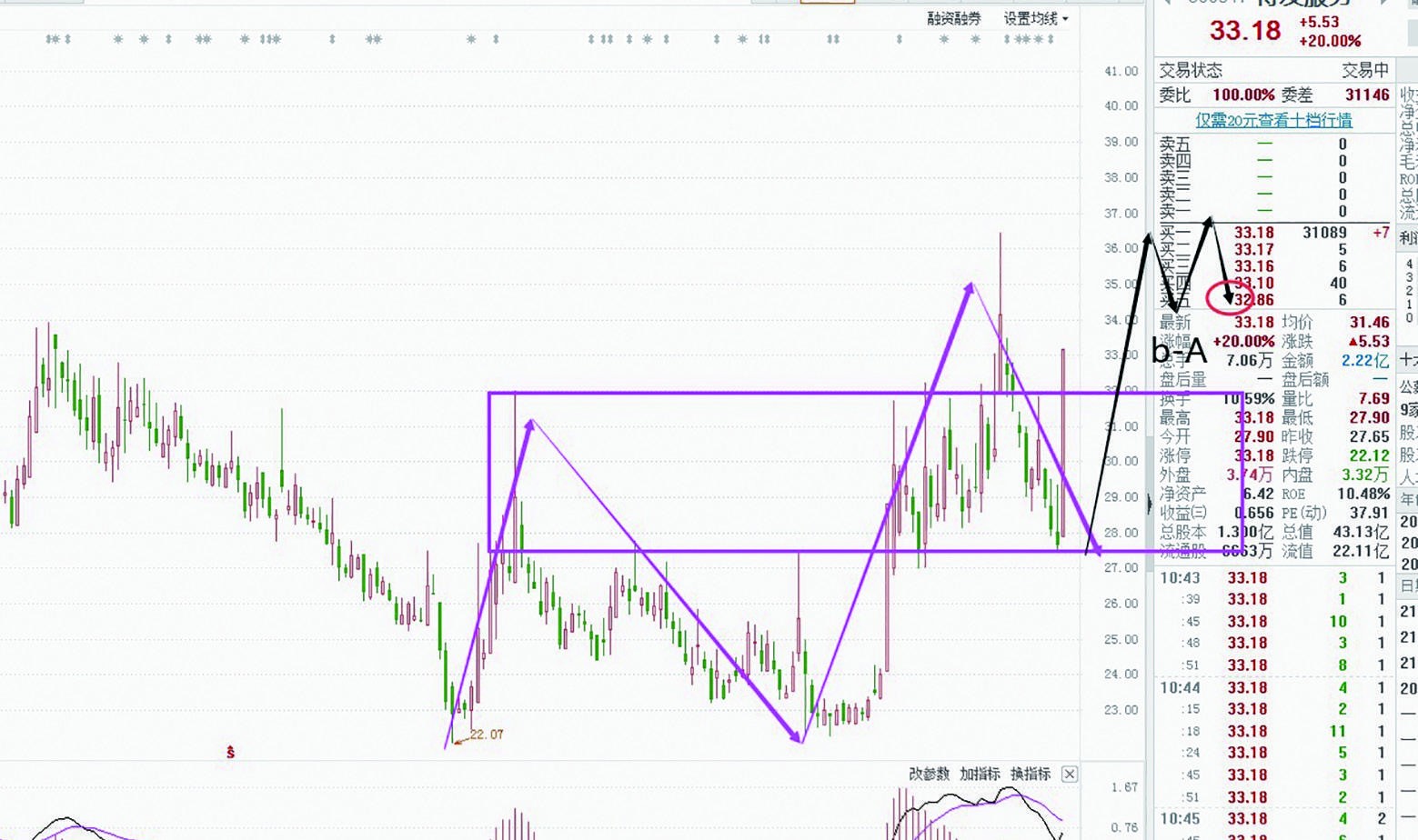Image resolution: width=1418 pixels, height=840 pixels.
Task: Open 改参数 to change indicator parameters
Action: (x=929, y=774)
